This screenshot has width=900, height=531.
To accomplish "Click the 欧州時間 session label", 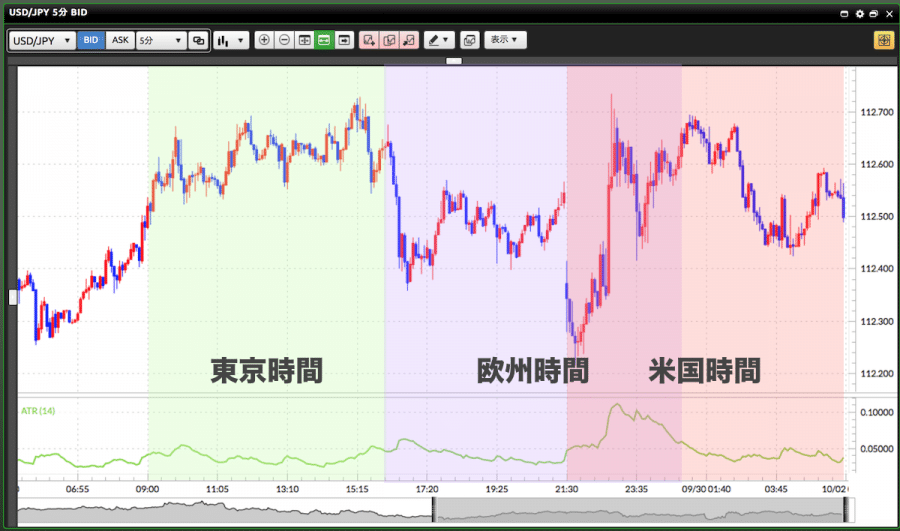I will click(533, 370).
